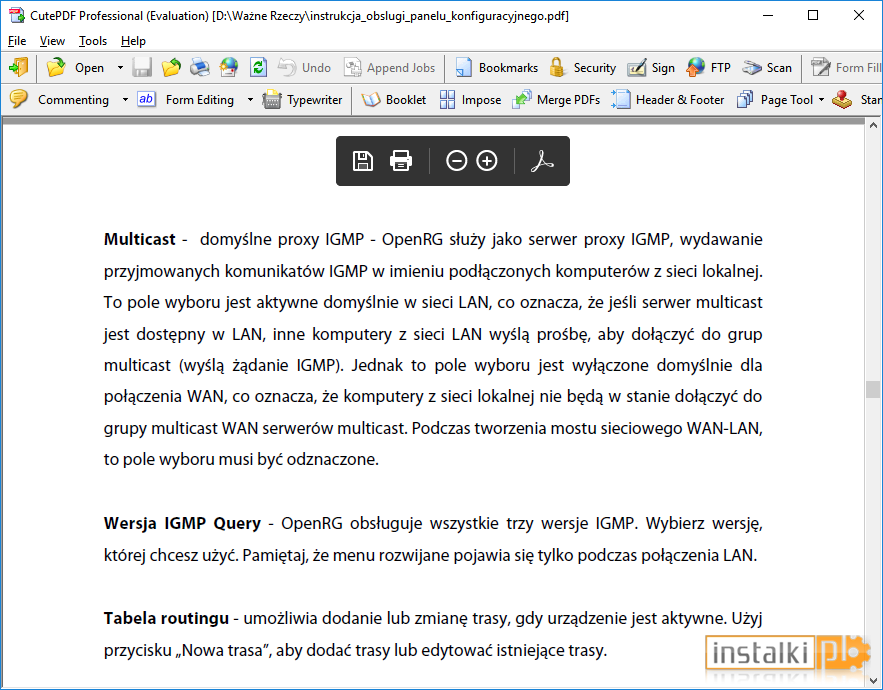This screenshot has width=883, height=690.
Task: Click the Undo button
Action: (x=304, y=68)
